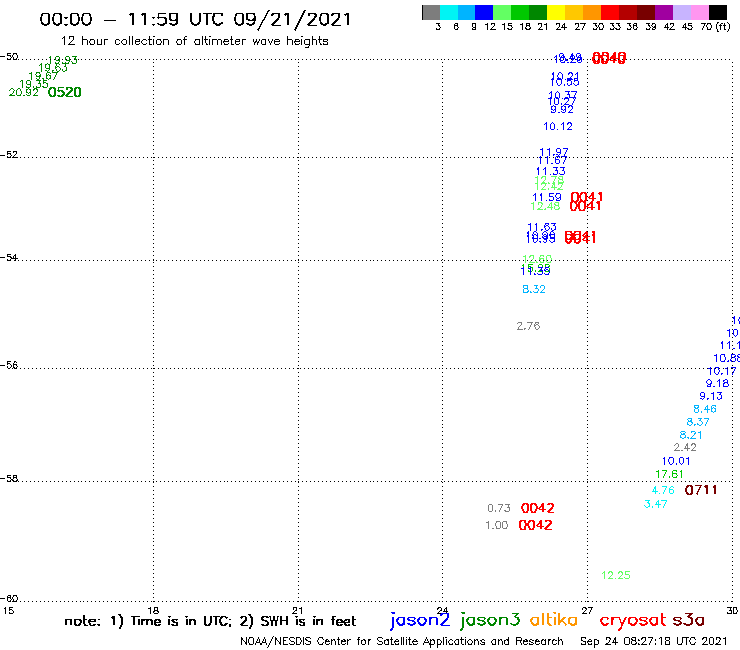Click the light blue value '8.21'
This screenshot has width=740, height=650.
[691, 435]
